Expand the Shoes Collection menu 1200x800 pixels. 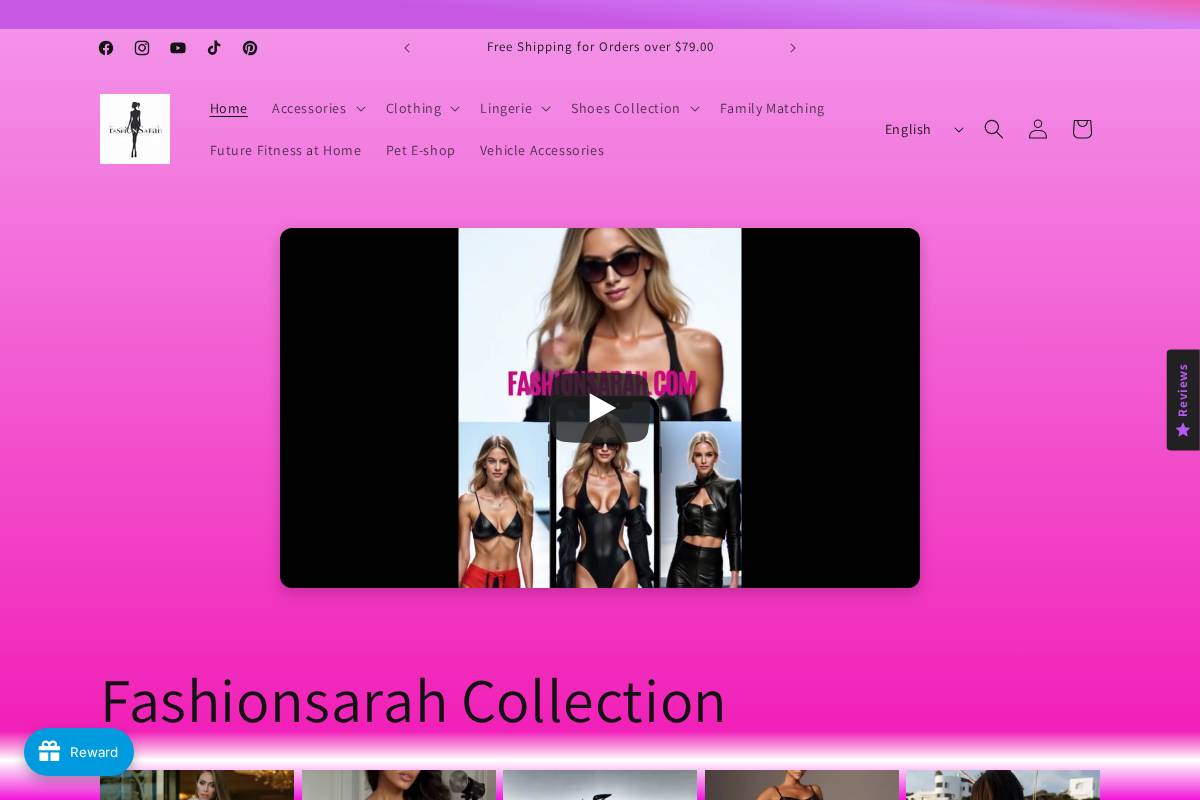tap(635, 108)
